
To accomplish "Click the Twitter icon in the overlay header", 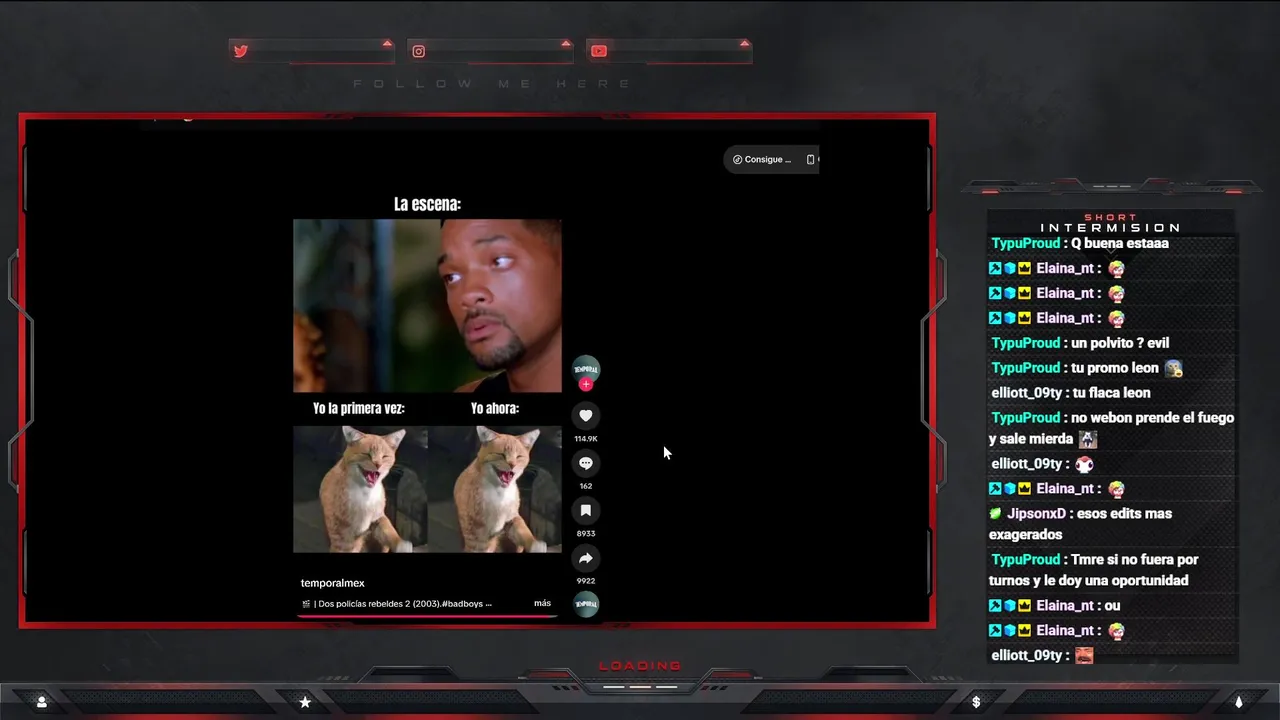I will pyautogui.click(x=240, y=51).
